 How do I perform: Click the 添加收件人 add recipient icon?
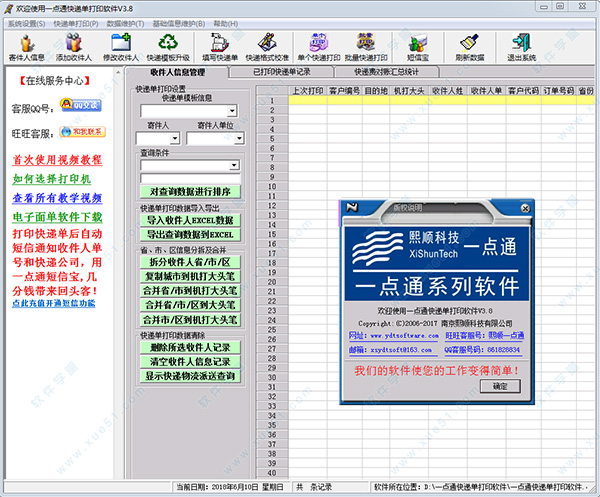tap(74, 47)
